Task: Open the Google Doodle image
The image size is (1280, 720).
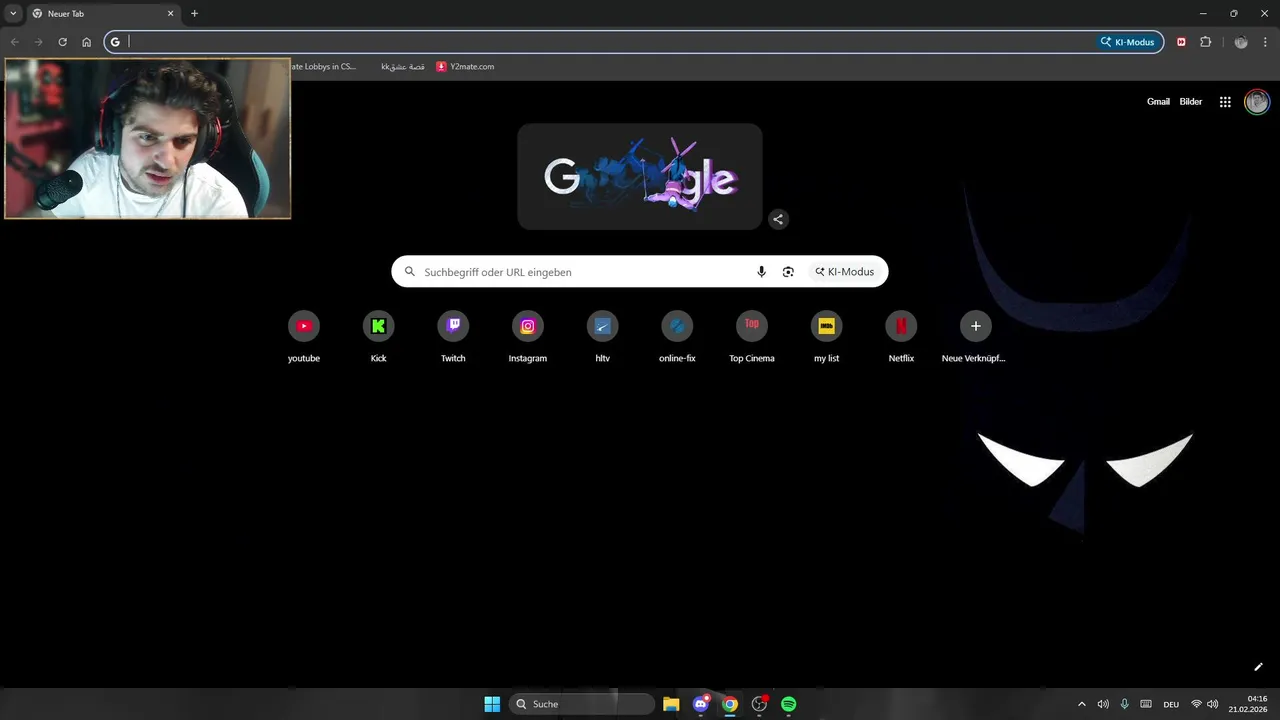Action: click(x=640, y=177)
